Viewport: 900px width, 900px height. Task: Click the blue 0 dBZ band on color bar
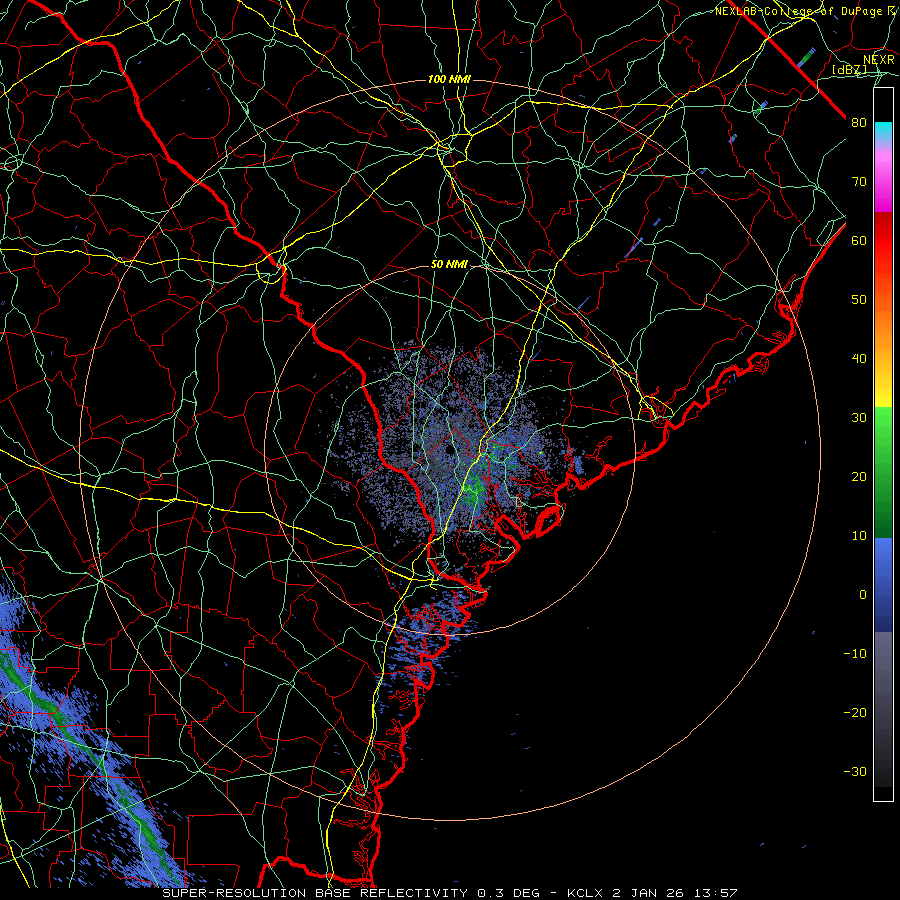tap(883, 595)
